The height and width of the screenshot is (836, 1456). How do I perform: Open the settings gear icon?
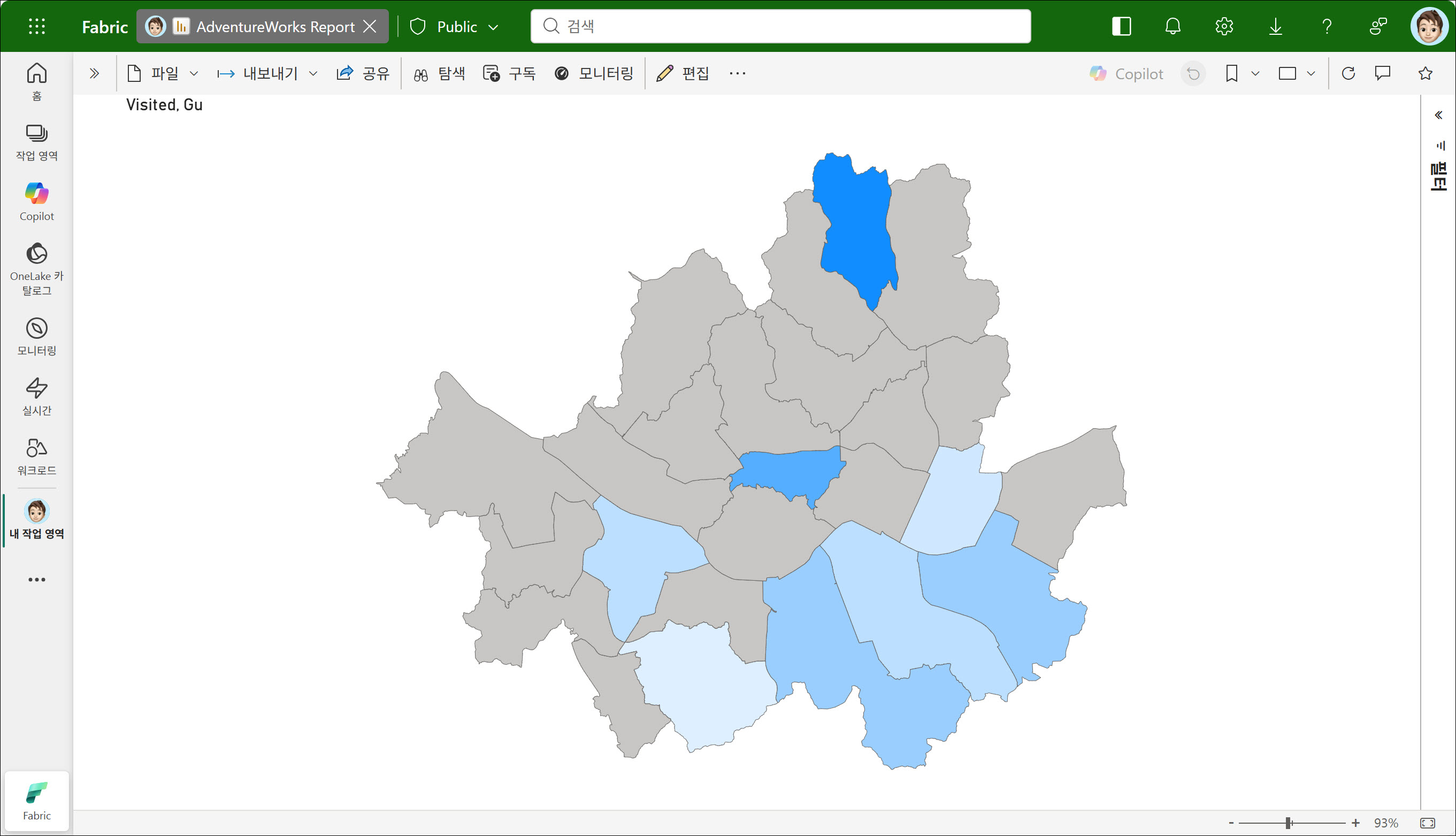click(x=1224, y=26)
